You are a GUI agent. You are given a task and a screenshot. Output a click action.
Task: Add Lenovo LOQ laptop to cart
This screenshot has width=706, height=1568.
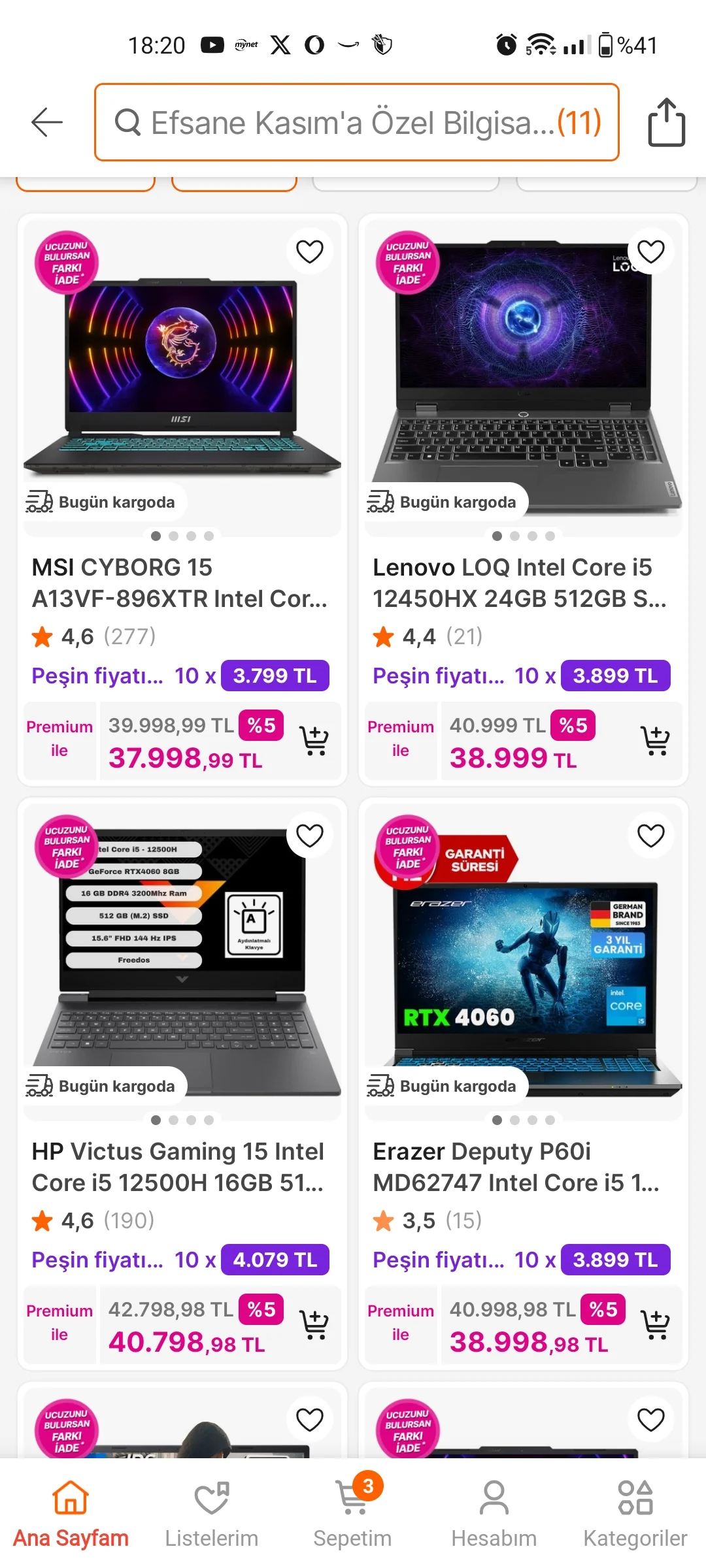coord(655,740)
